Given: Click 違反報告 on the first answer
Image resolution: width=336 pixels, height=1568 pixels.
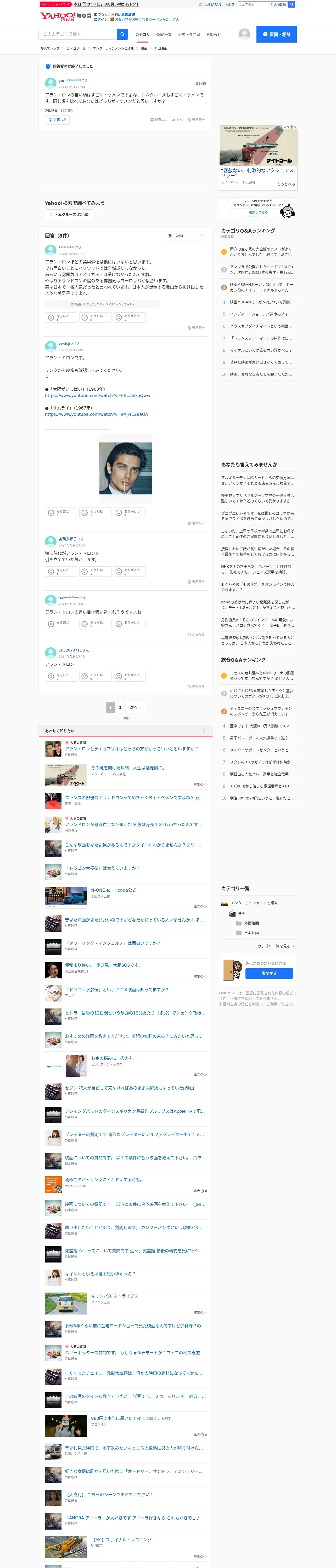Looking at the screenshot, I should (x=196, y=327).
